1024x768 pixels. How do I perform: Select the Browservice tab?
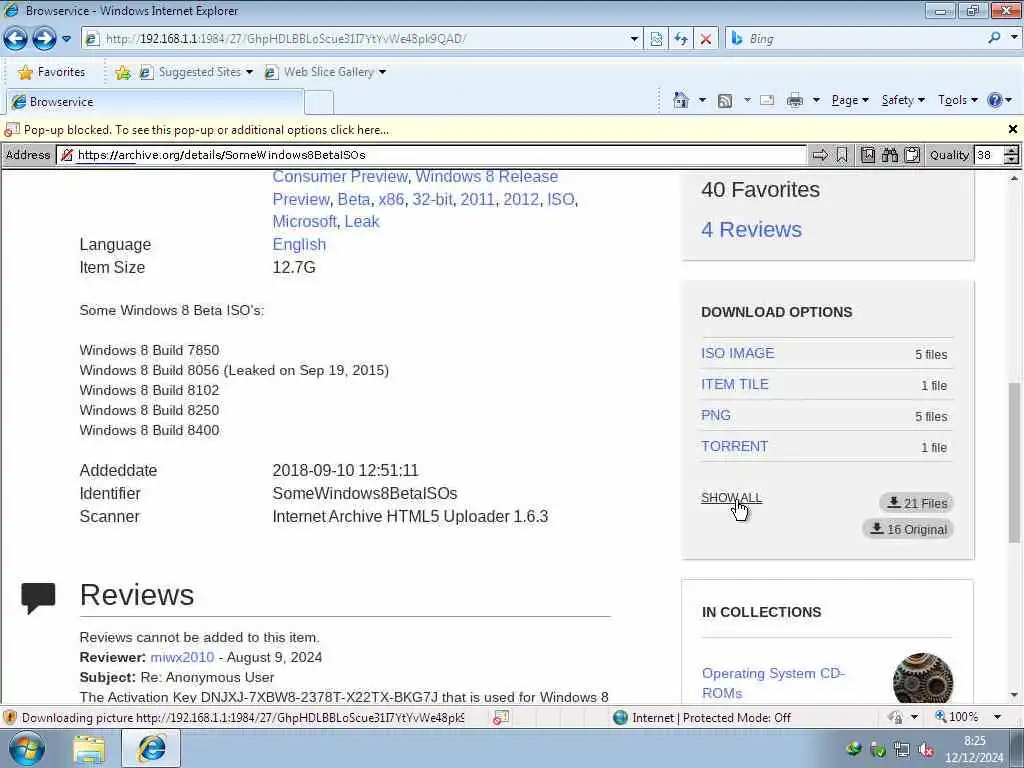tap(153, 102)
